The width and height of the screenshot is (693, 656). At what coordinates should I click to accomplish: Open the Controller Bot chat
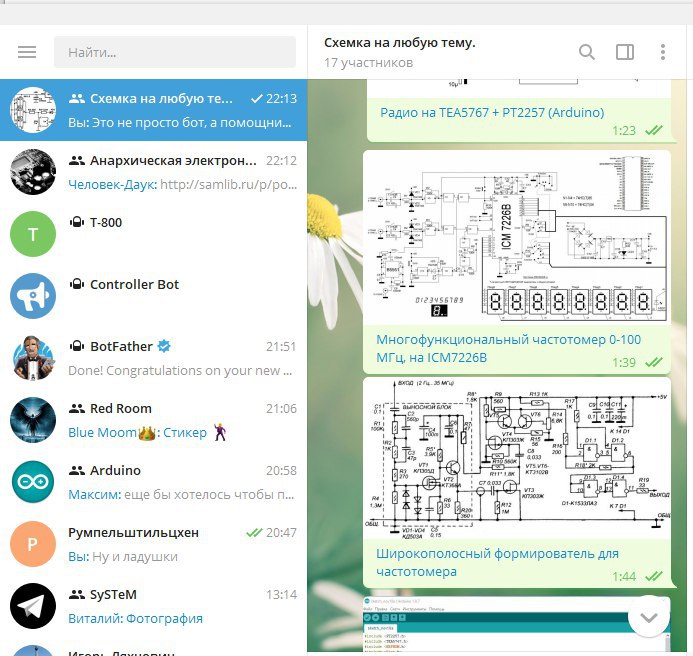[x=153, y=295]
